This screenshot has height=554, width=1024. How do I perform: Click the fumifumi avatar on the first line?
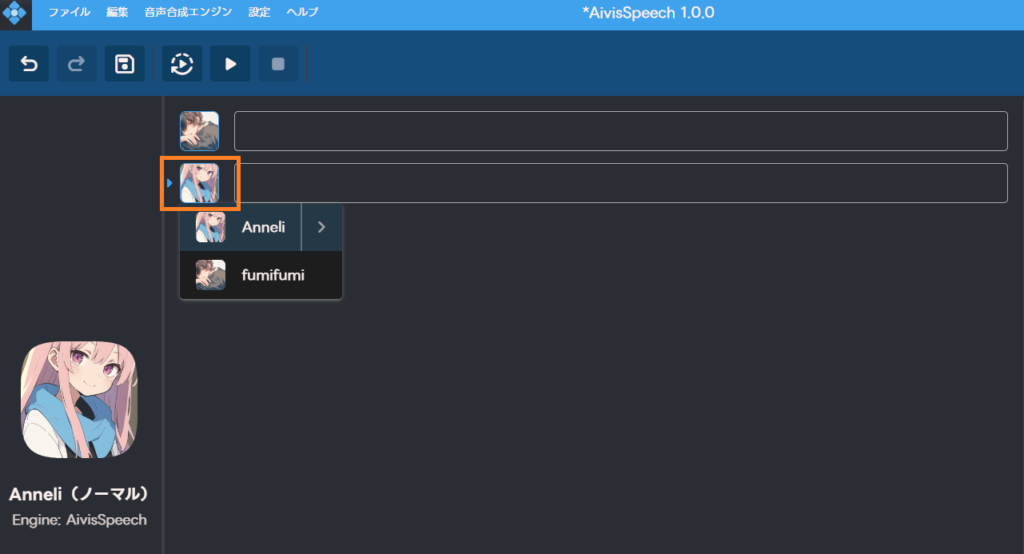(x=200, y=131)
